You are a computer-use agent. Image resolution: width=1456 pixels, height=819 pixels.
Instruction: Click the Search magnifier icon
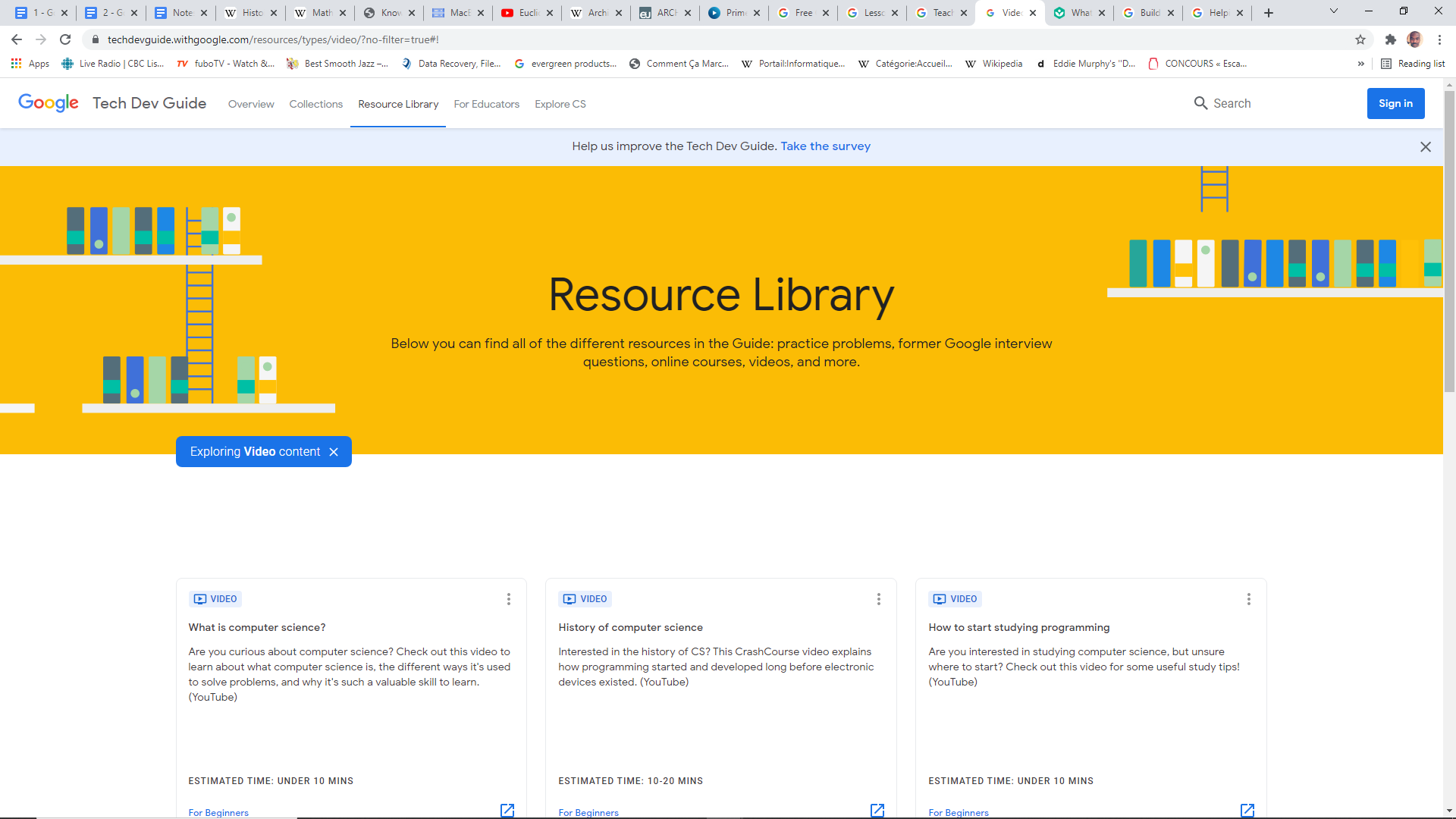(1200, 103)
